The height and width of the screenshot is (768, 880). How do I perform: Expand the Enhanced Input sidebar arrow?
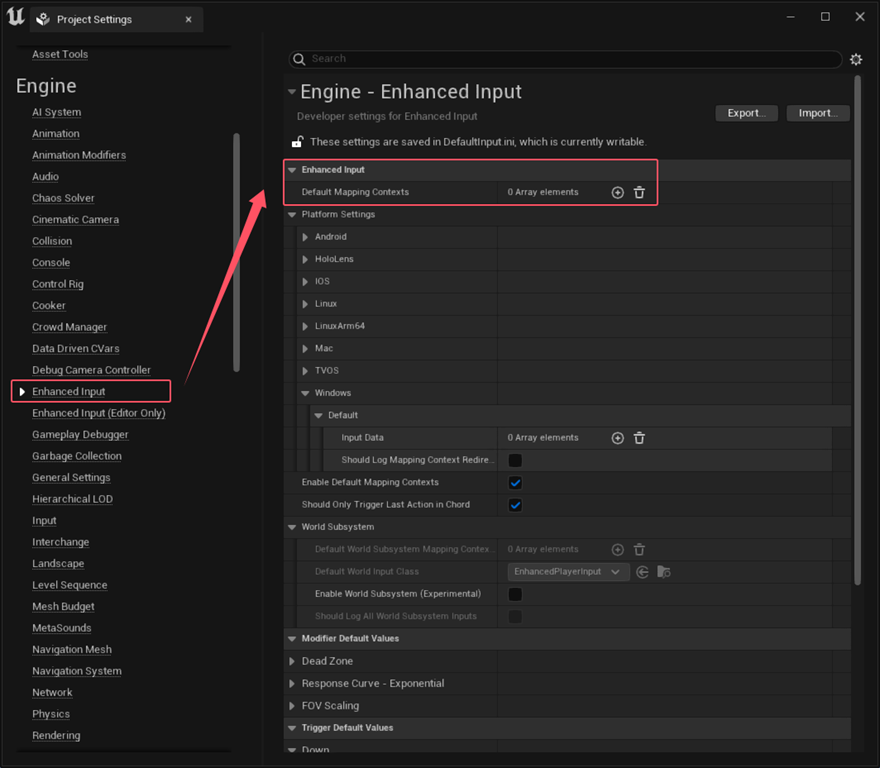pos(22,392)
